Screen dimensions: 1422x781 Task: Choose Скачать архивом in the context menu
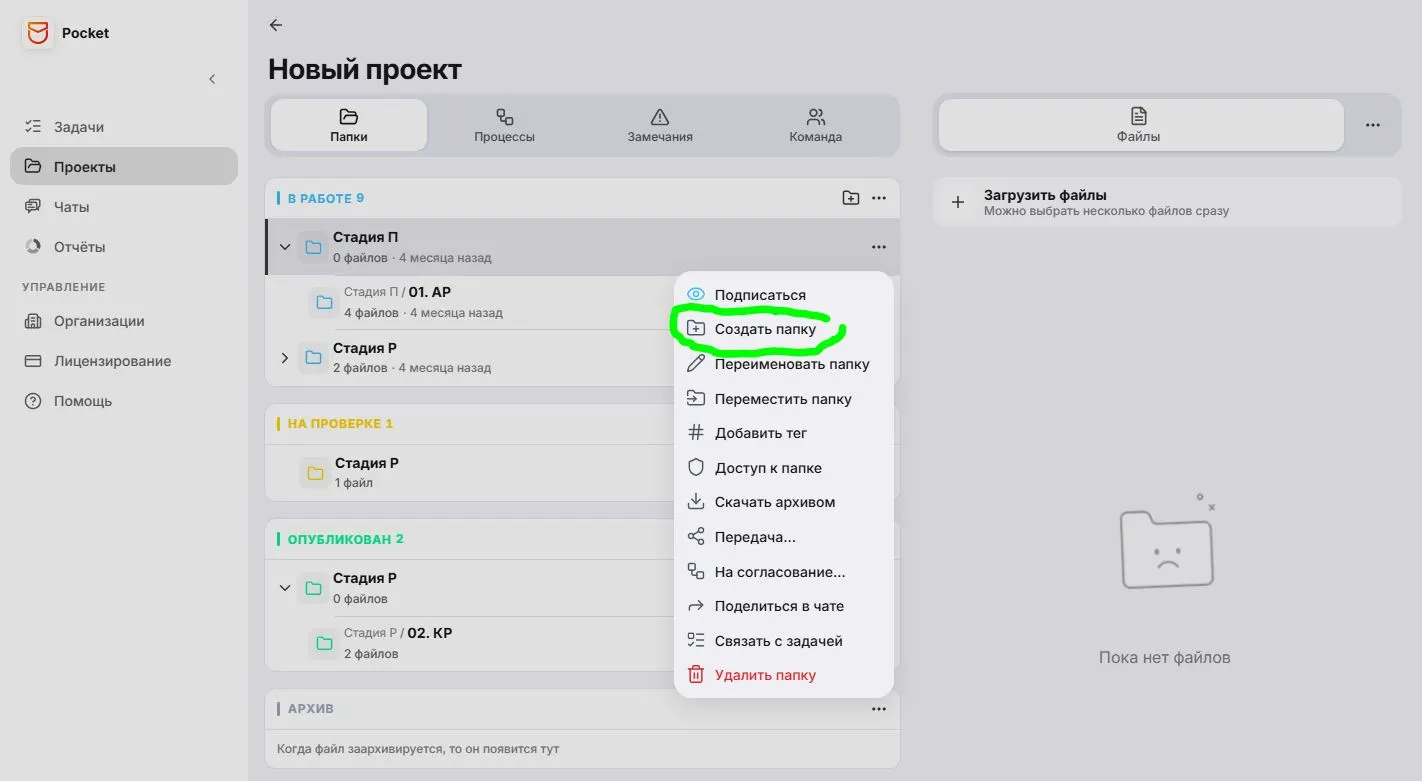click(x=783, y=502)
